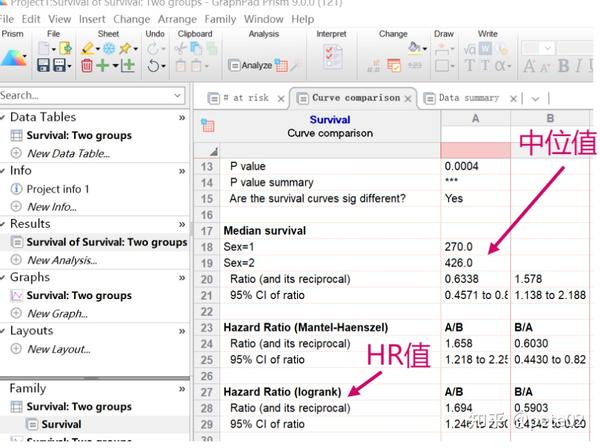Open the highlighter color dropdown arrow

(97, 49)
